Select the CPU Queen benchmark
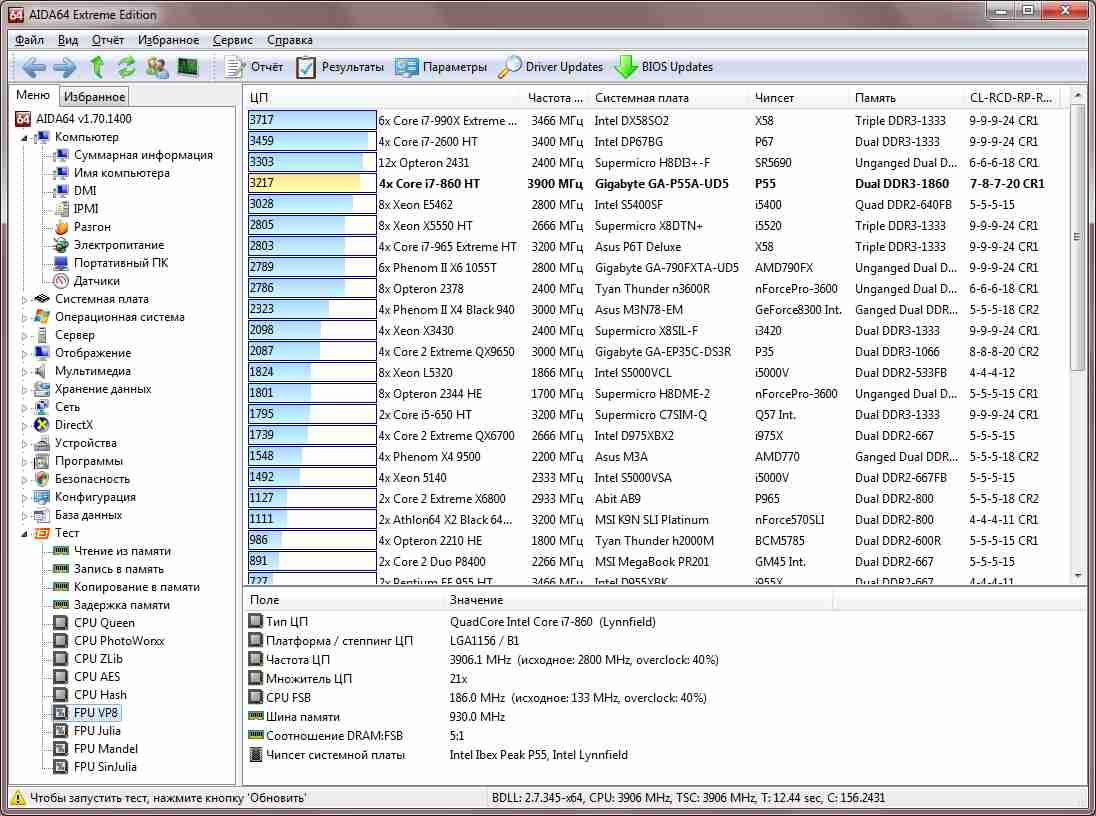 pos(104,623)
